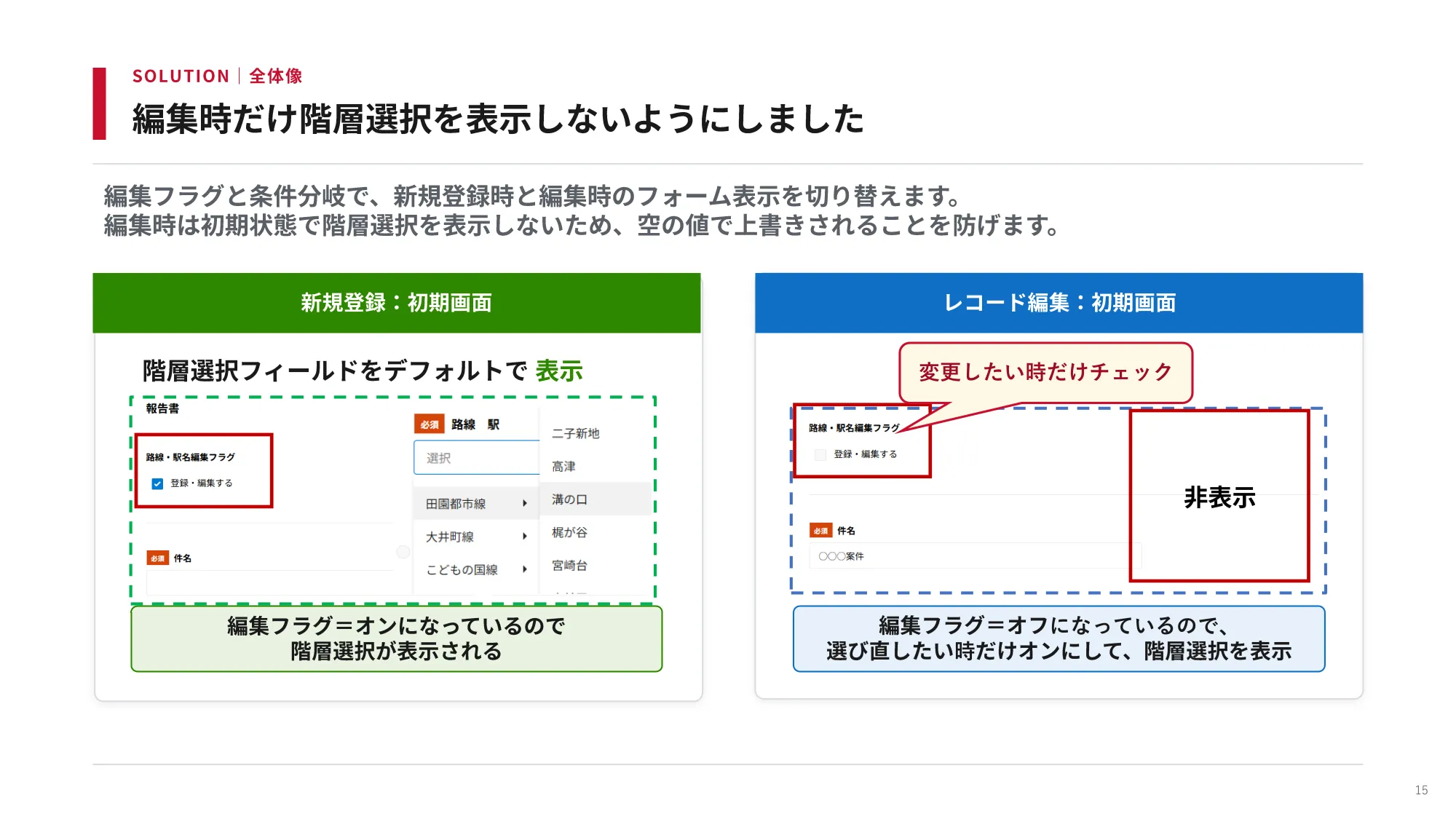
Task: Expand the 田園都市線 submenu arrow
Action: pos(524,503)
